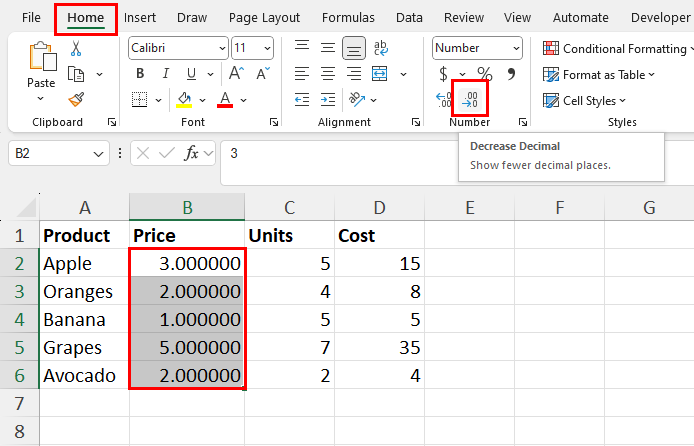Open the font size 11 dropdown

tap(267, 48)
